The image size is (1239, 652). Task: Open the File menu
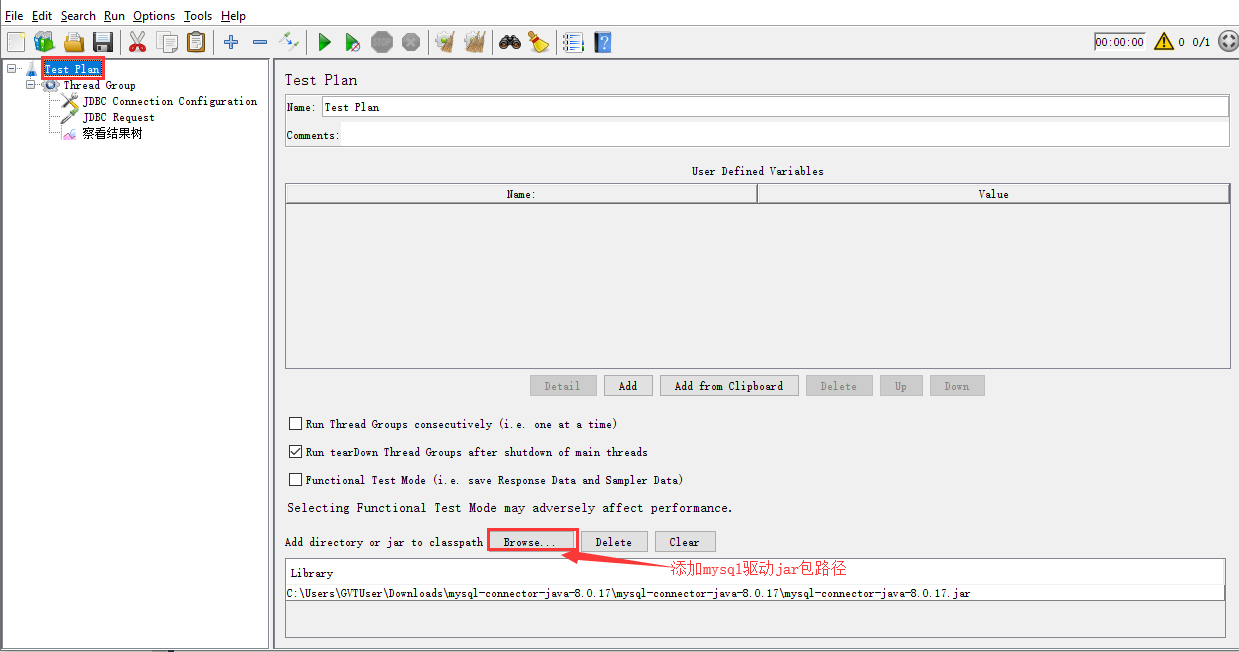coord(14,16)
